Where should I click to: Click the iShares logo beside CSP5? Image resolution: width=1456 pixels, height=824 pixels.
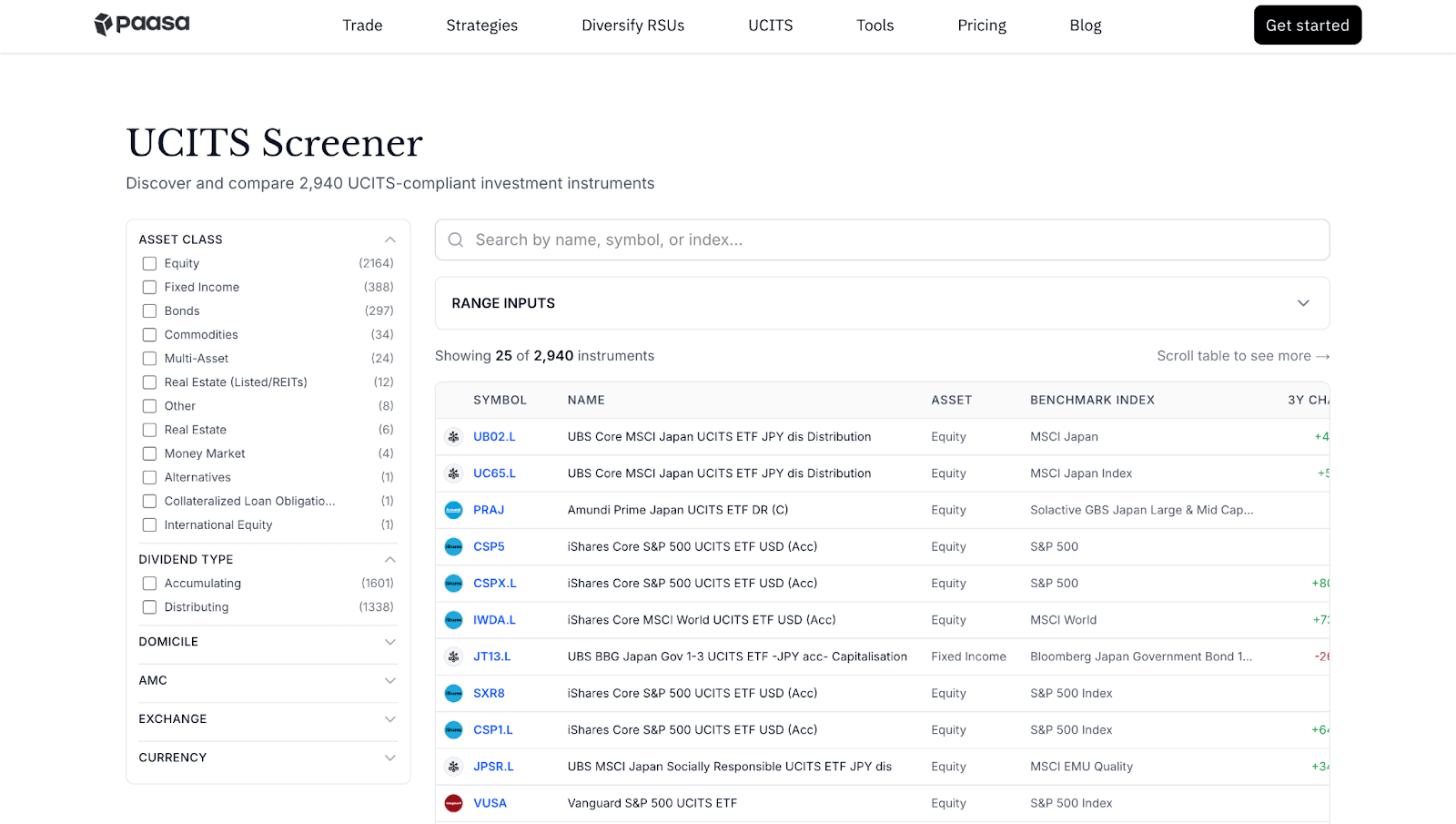tap(453, 547)
